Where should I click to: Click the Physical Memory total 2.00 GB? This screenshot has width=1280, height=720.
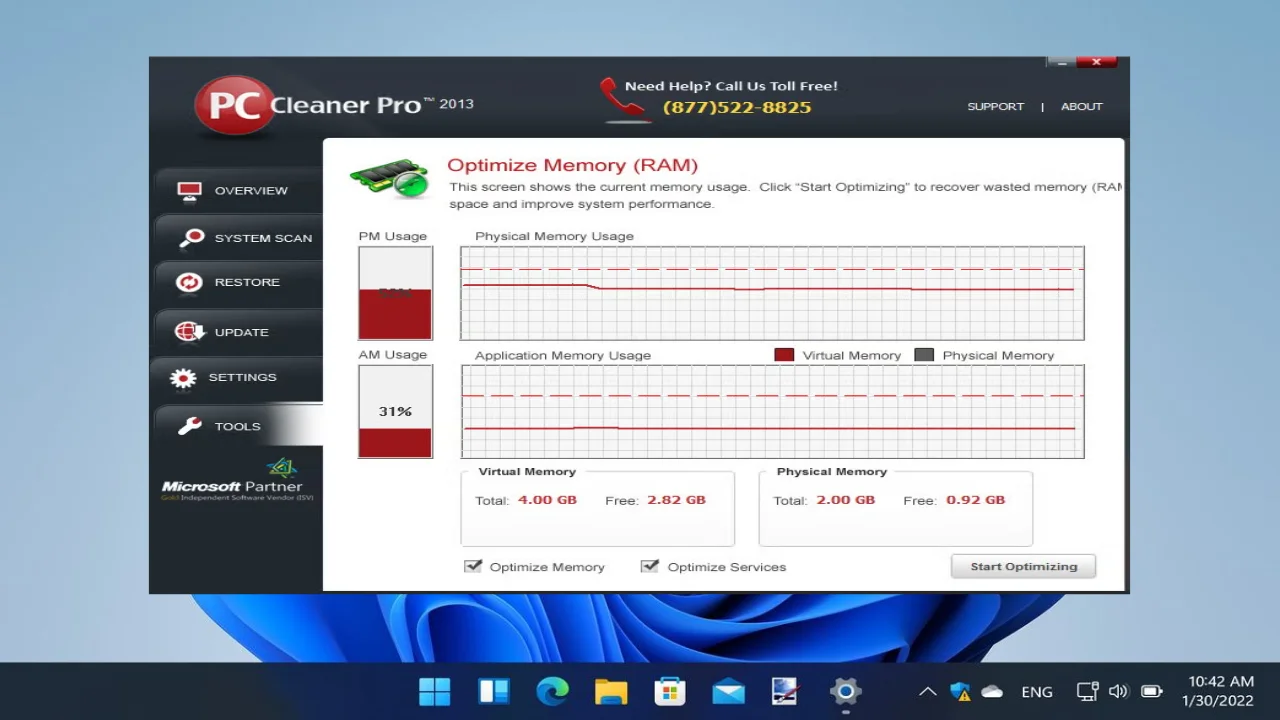[x=845, y=500]
